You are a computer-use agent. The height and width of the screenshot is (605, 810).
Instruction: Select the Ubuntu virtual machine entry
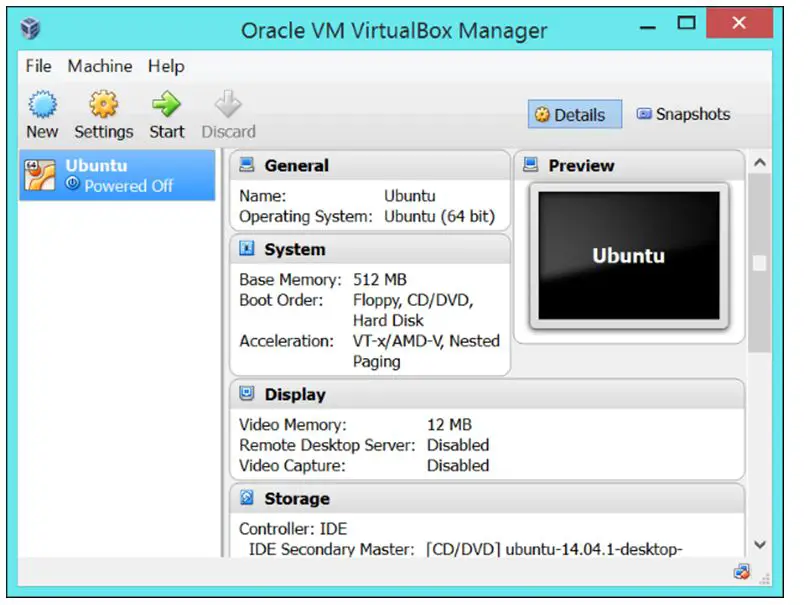coord(117,175)
